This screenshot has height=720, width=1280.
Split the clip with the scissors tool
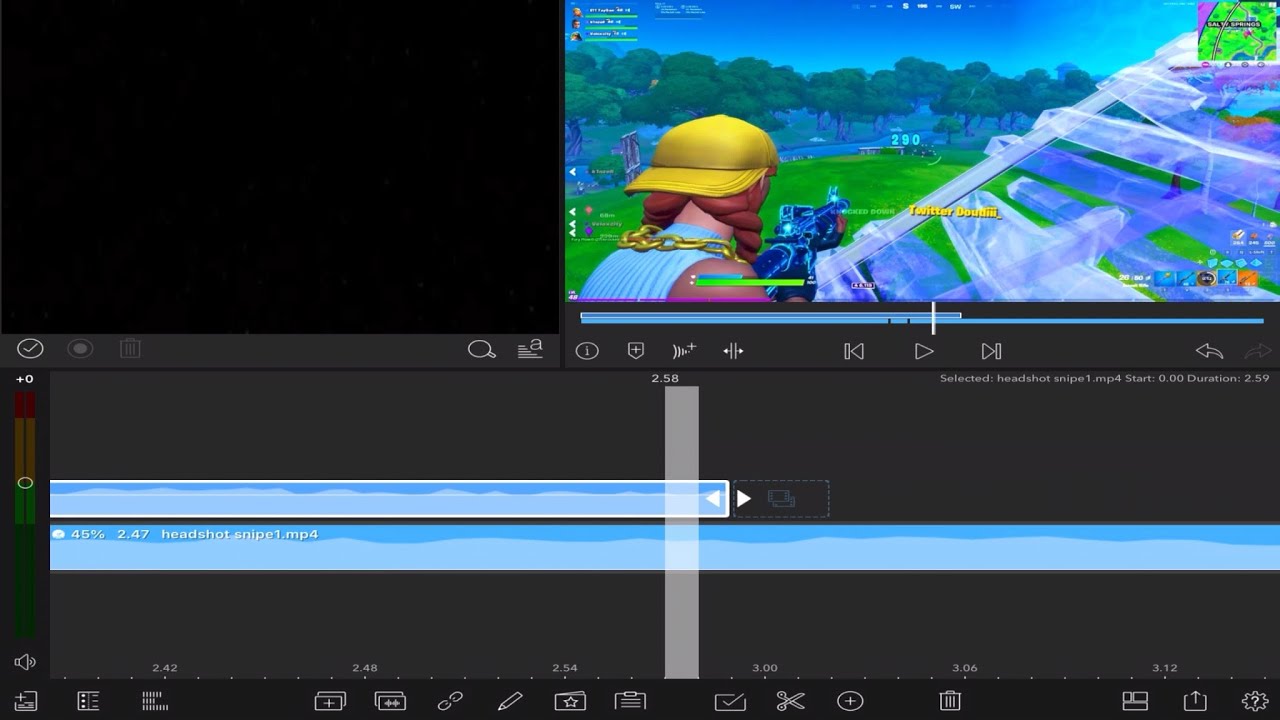click(790, 701)
